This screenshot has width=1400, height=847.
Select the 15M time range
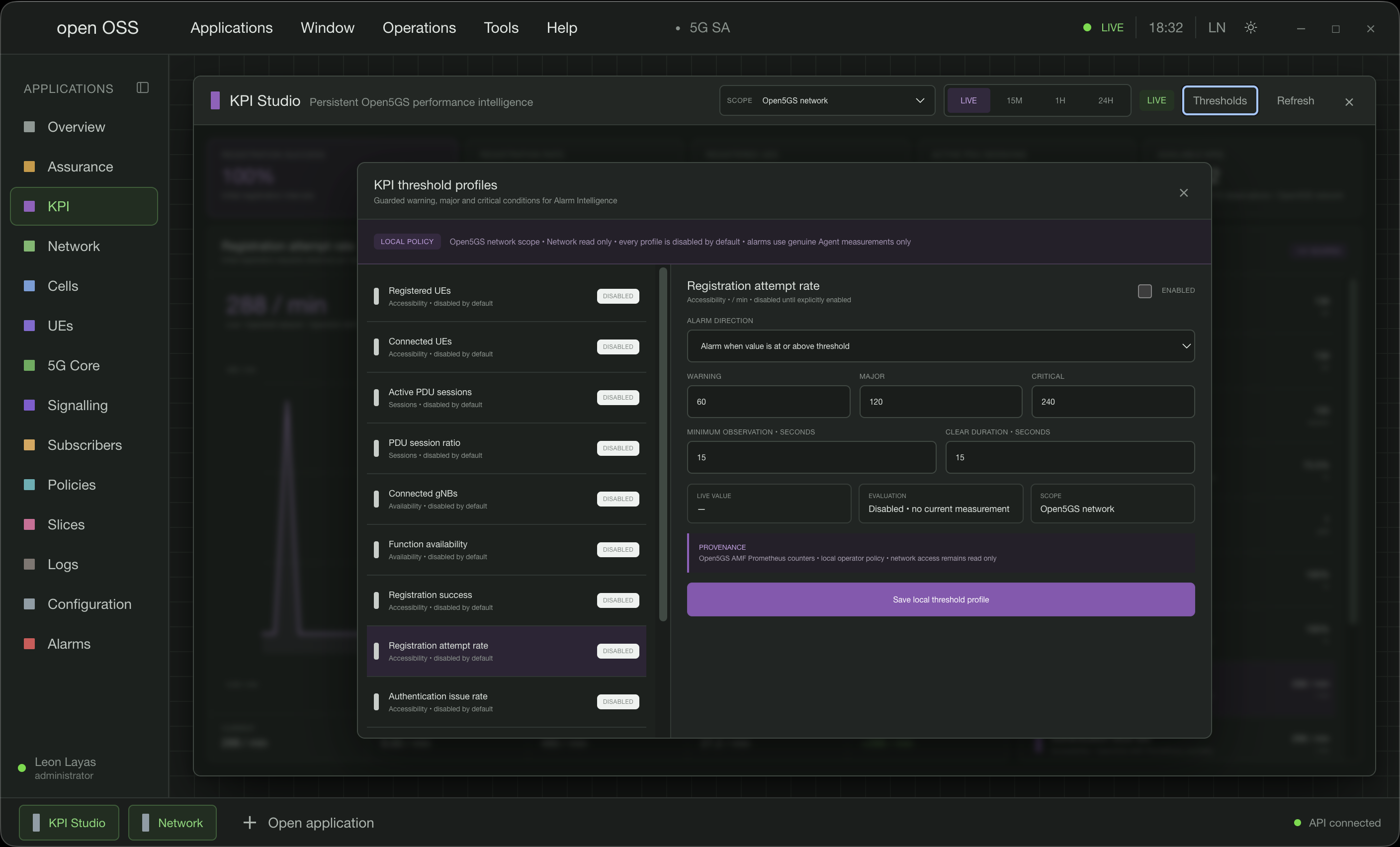point(1014,100)
